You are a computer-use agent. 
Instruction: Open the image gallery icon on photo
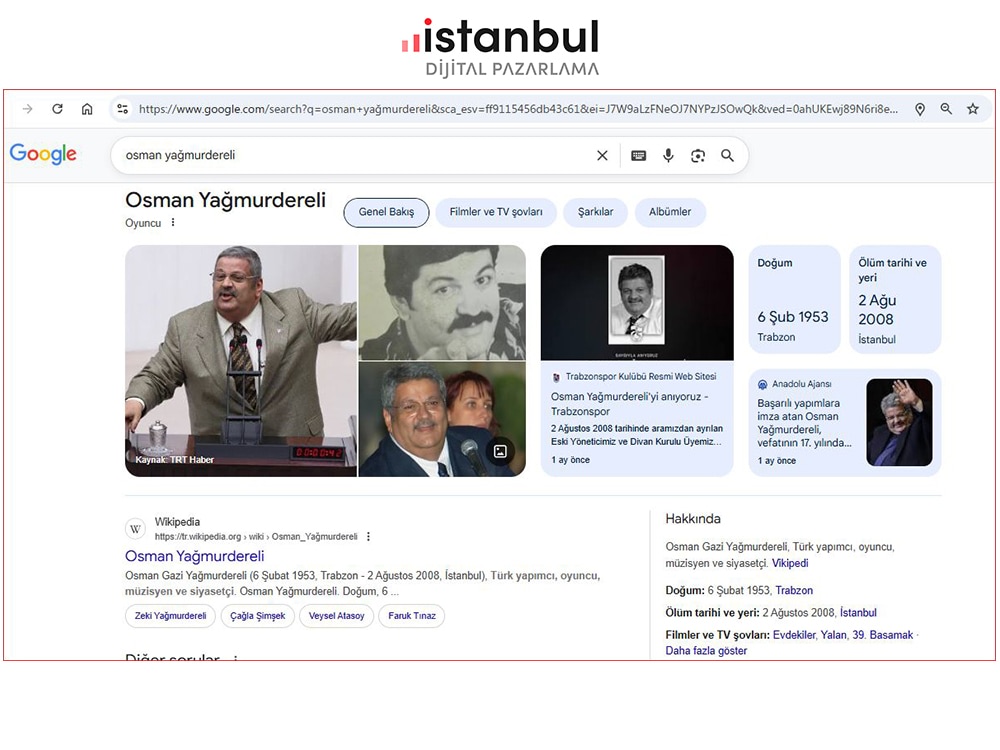(x=501, y=451)
